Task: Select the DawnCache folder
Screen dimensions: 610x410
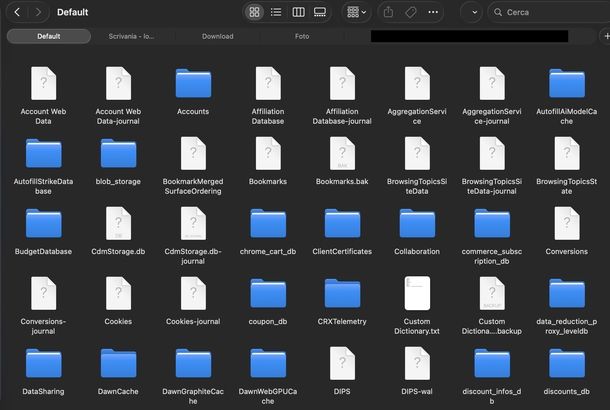Action: coord(118,371)
